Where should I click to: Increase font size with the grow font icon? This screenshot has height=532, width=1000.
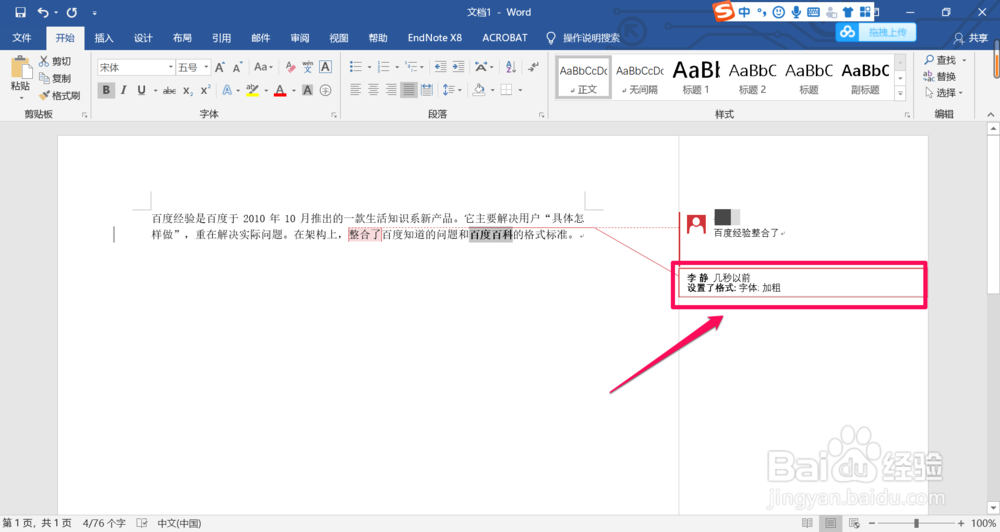point(219,67)
